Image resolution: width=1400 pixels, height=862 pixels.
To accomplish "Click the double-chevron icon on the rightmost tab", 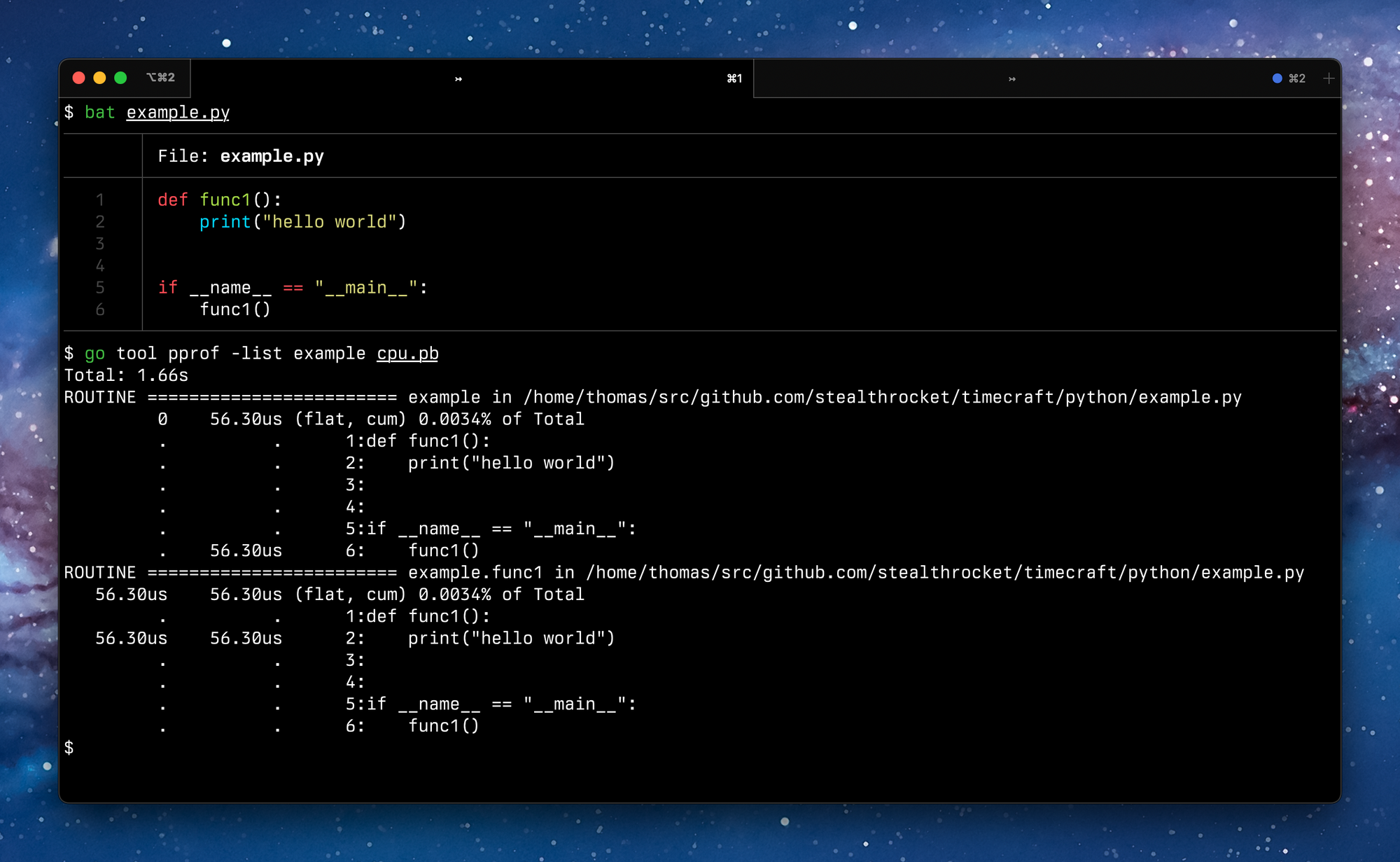I will click(x=1012, y=79).
